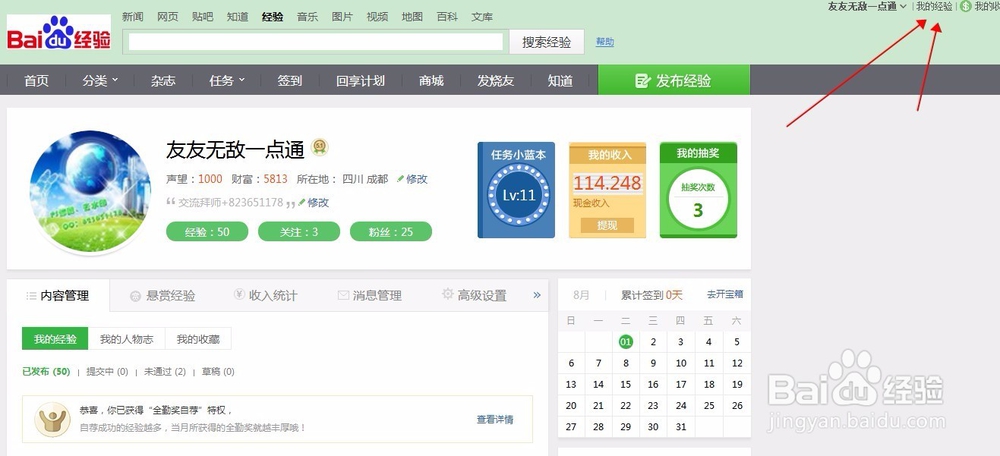This screenshot has height=456, width=1000.
Task: Open 贴吧 in the top links
Action: [203, 17]
